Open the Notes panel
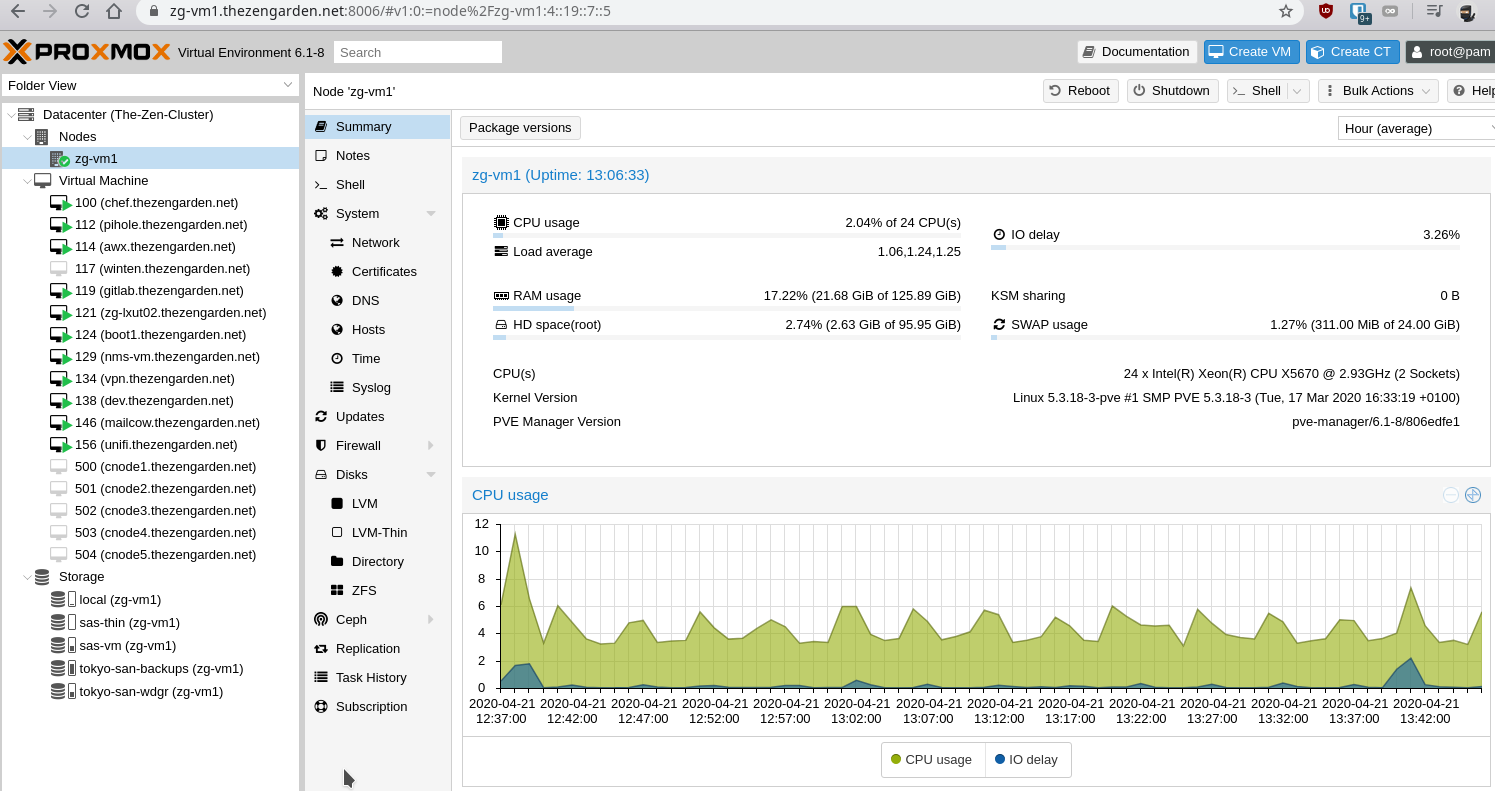 point(377,155)
